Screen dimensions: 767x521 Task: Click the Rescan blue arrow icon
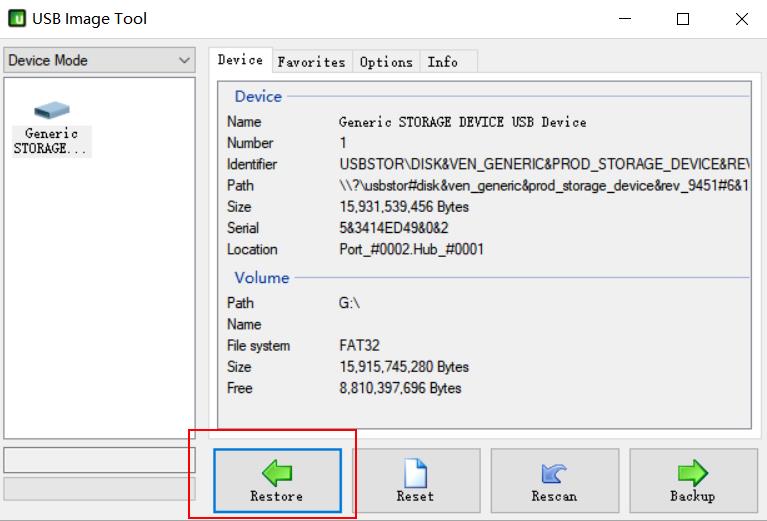point(553,473)
